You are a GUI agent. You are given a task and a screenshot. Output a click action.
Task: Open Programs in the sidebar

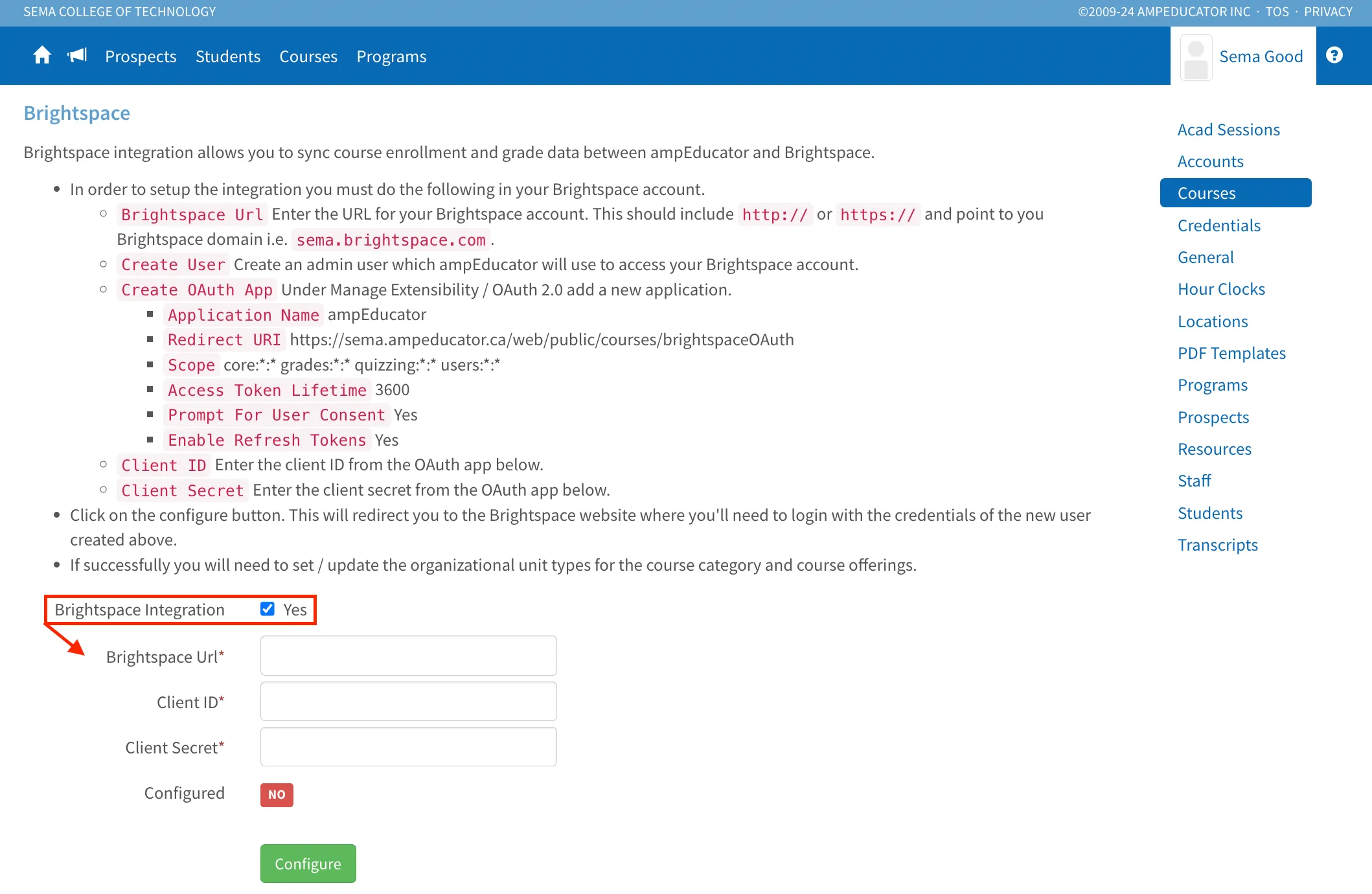[x=1212, y=385]
